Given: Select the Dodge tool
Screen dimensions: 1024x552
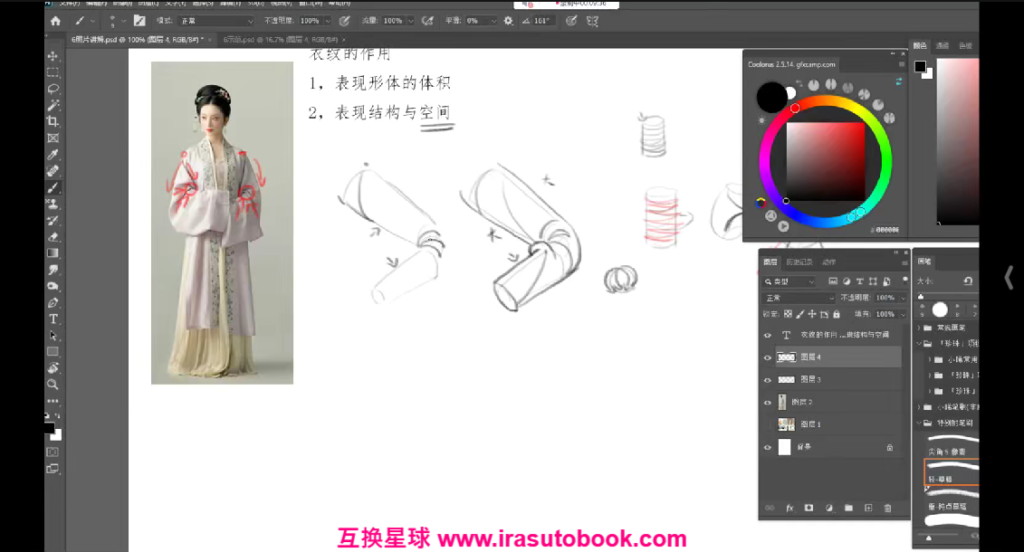Looking at the screenshot, I should point(53,286).
